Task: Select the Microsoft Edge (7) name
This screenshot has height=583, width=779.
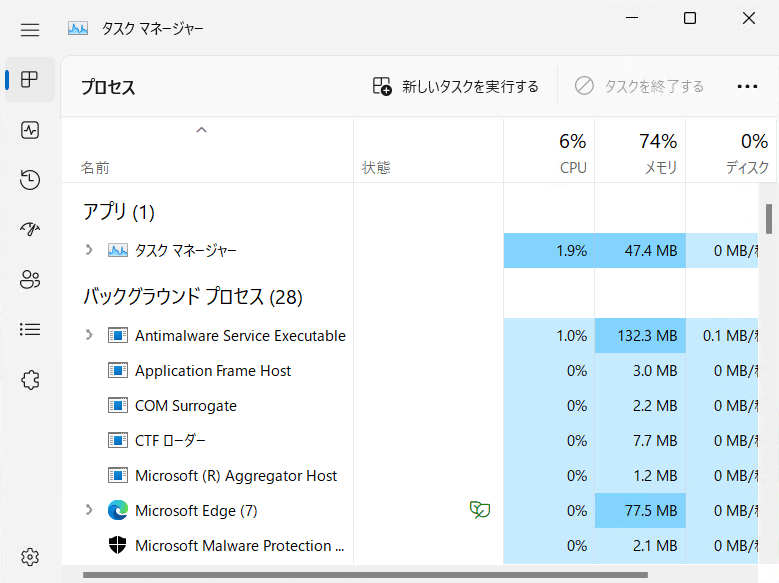Action: point(196,511)
